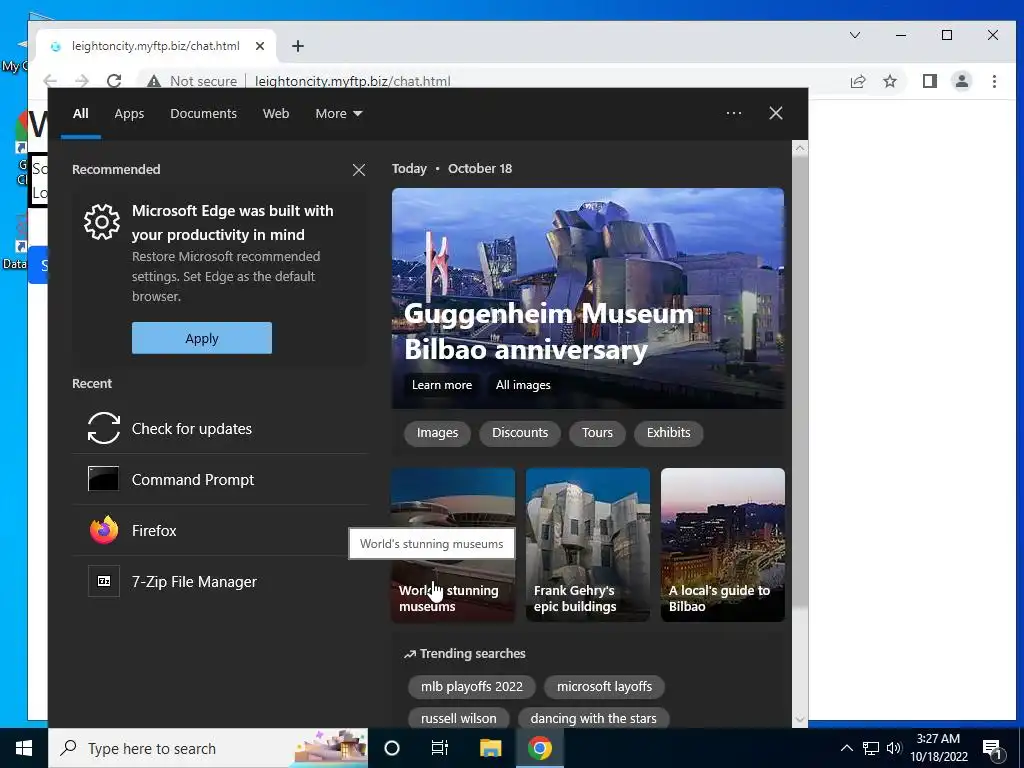Go forward in Chrome
The height and width of the screenshot is (768, 1024).
point(82,81)
